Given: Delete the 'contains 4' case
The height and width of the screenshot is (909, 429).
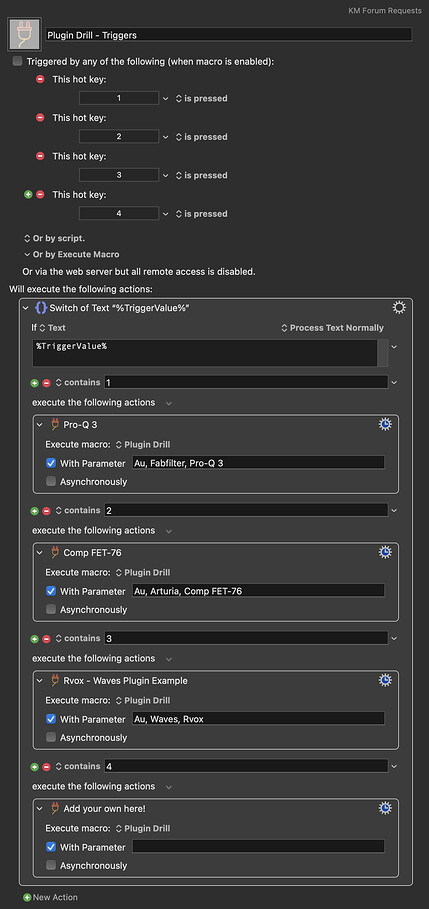Looking at the screenshot, I should point(46,767).
